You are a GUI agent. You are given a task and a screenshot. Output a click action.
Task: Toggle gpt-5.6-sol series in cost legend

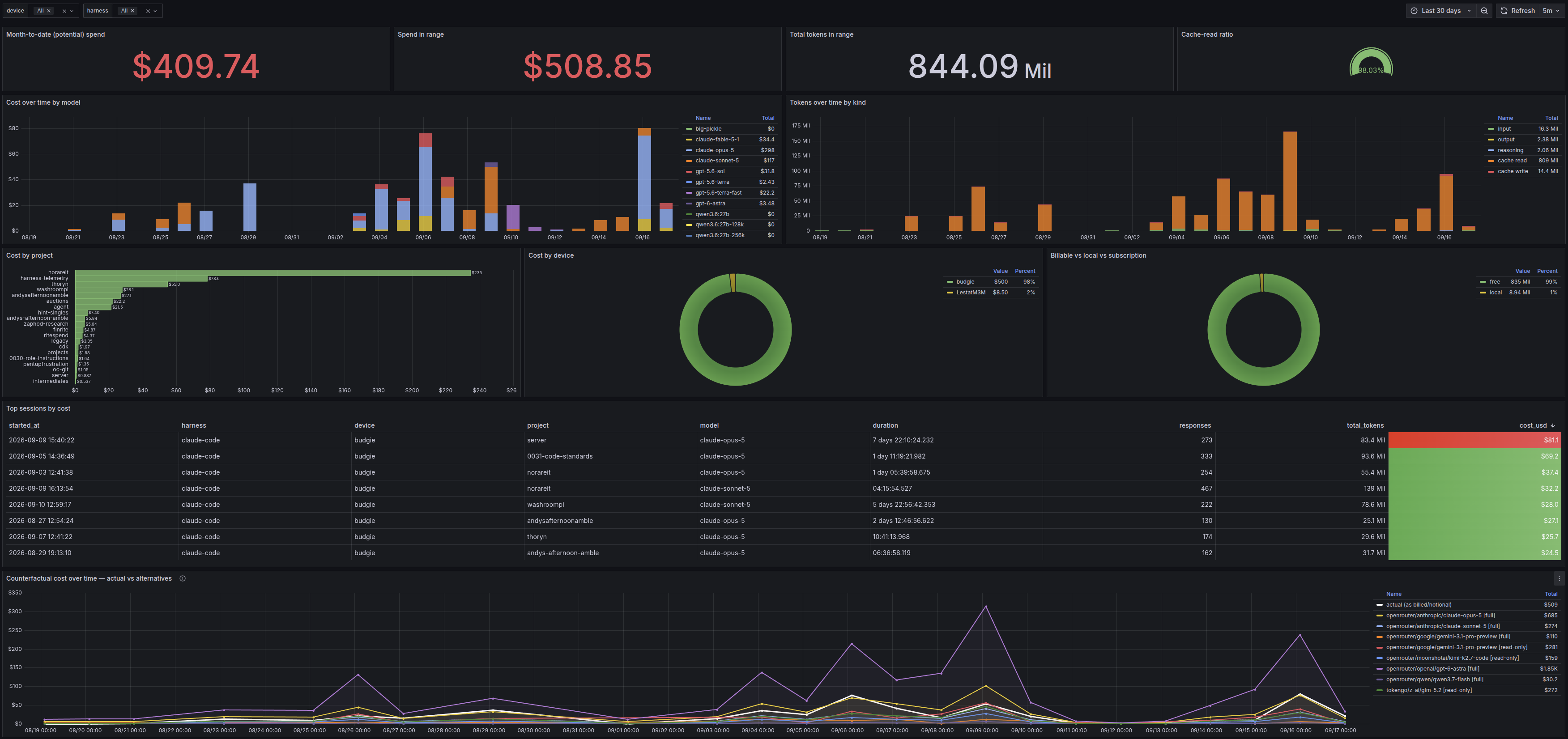710,171
